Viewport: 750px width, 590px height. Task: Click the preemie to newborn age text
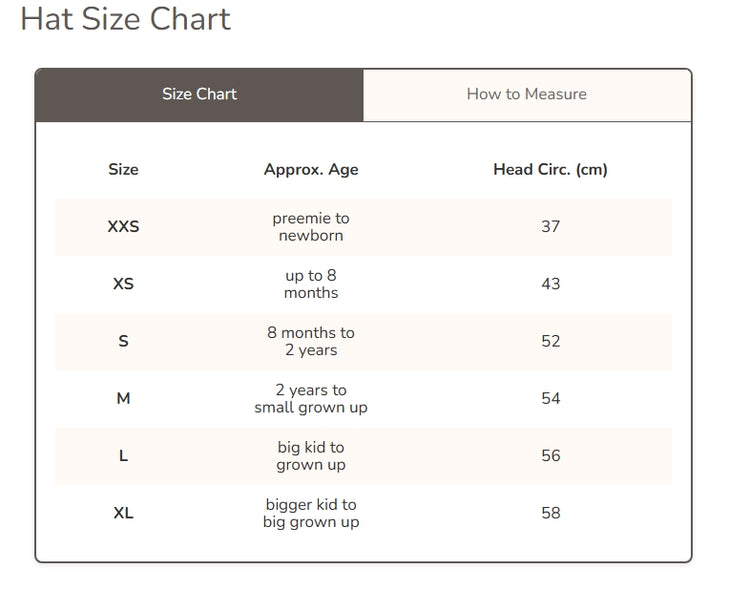[311, 227]
